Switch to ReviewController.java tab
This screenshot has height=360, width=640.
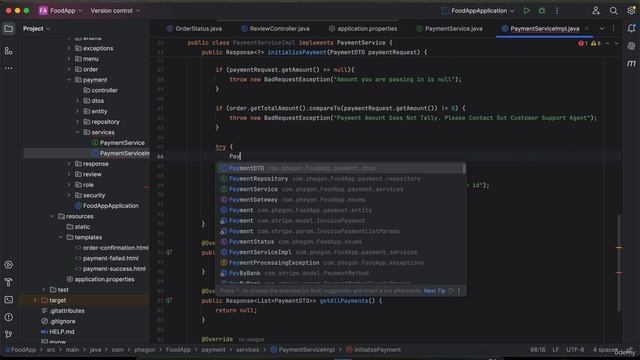tap(275, 29)
